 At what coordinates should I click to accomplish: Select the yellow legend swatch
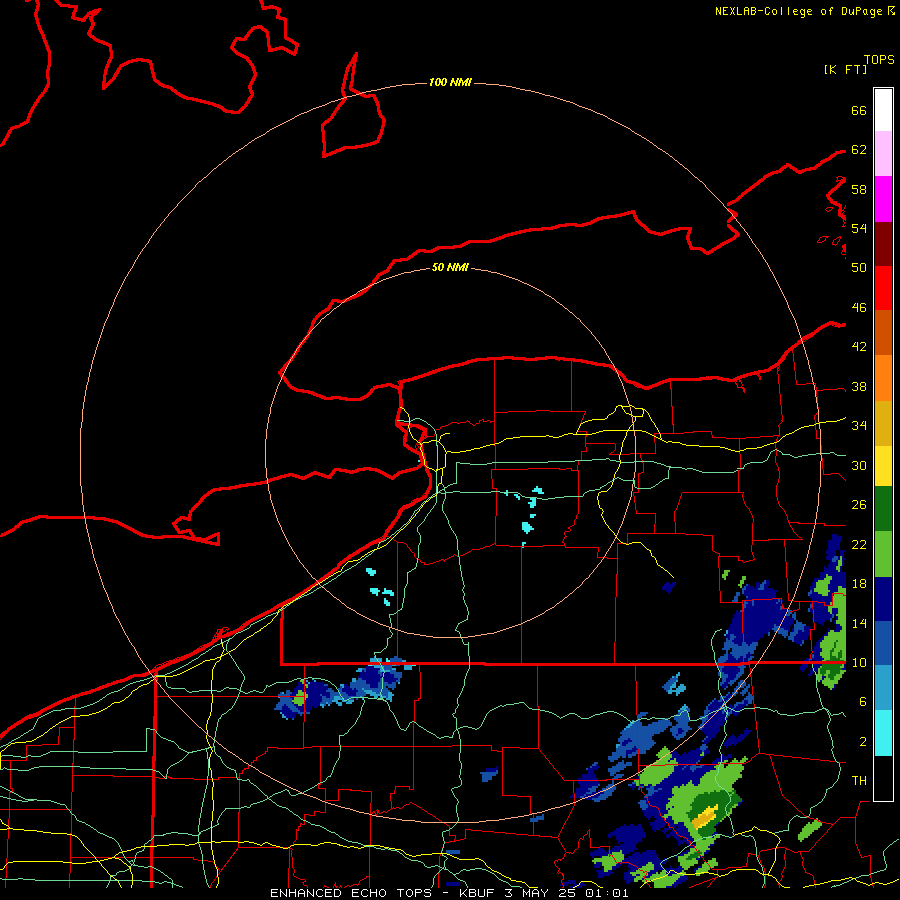coord(883,466)
